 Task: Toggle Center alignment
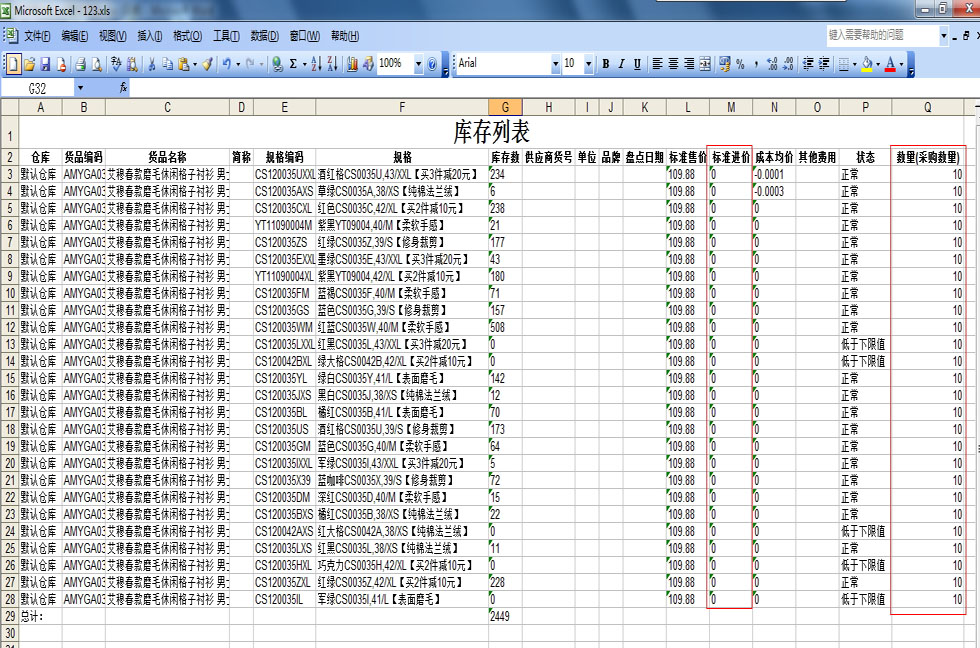pyautogui.click(x=673, y=64)
